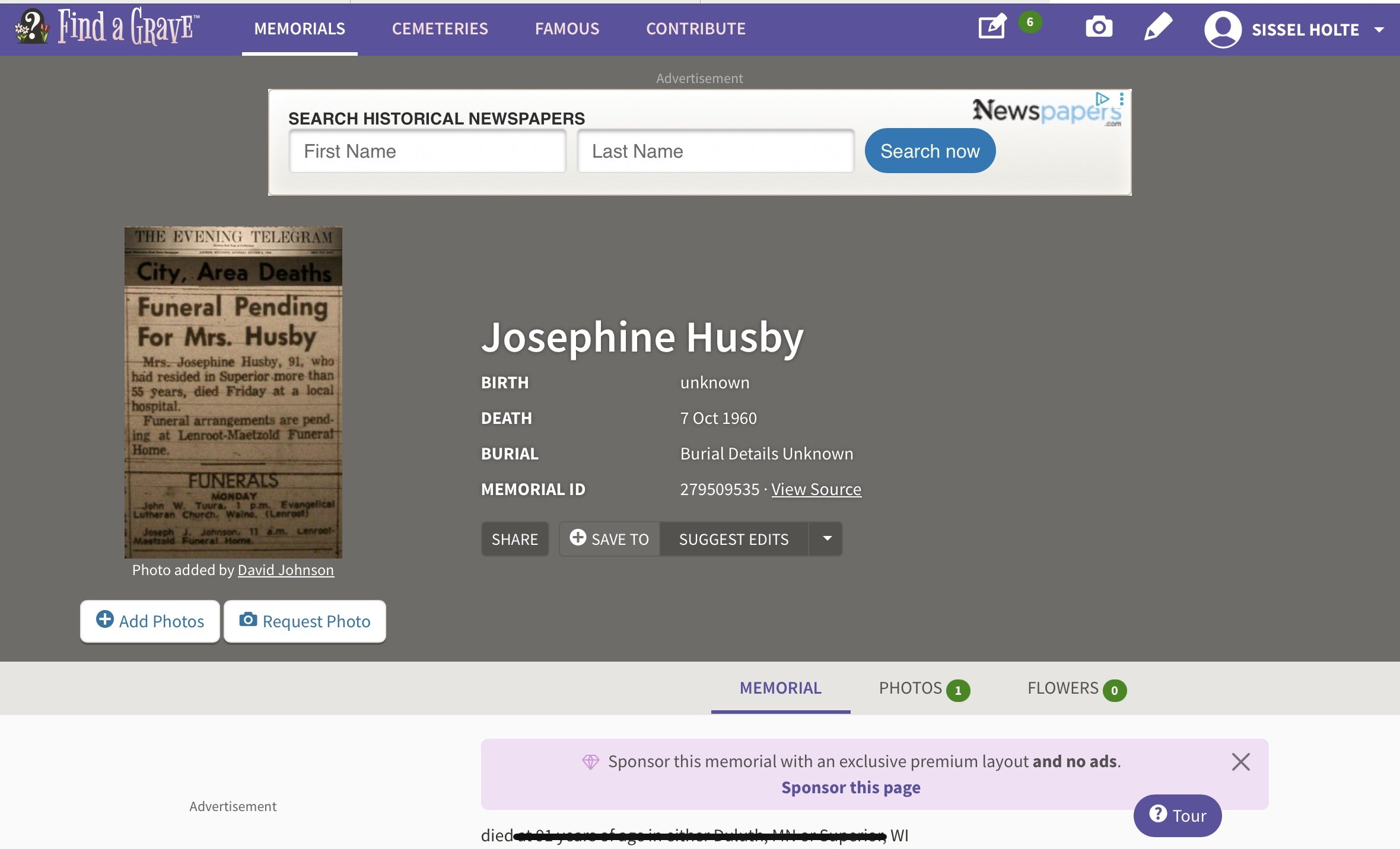Dismiss the sponsor memorial banner
The height and width of the screenshot is (849, 1400).
(x=1240, y=762)
